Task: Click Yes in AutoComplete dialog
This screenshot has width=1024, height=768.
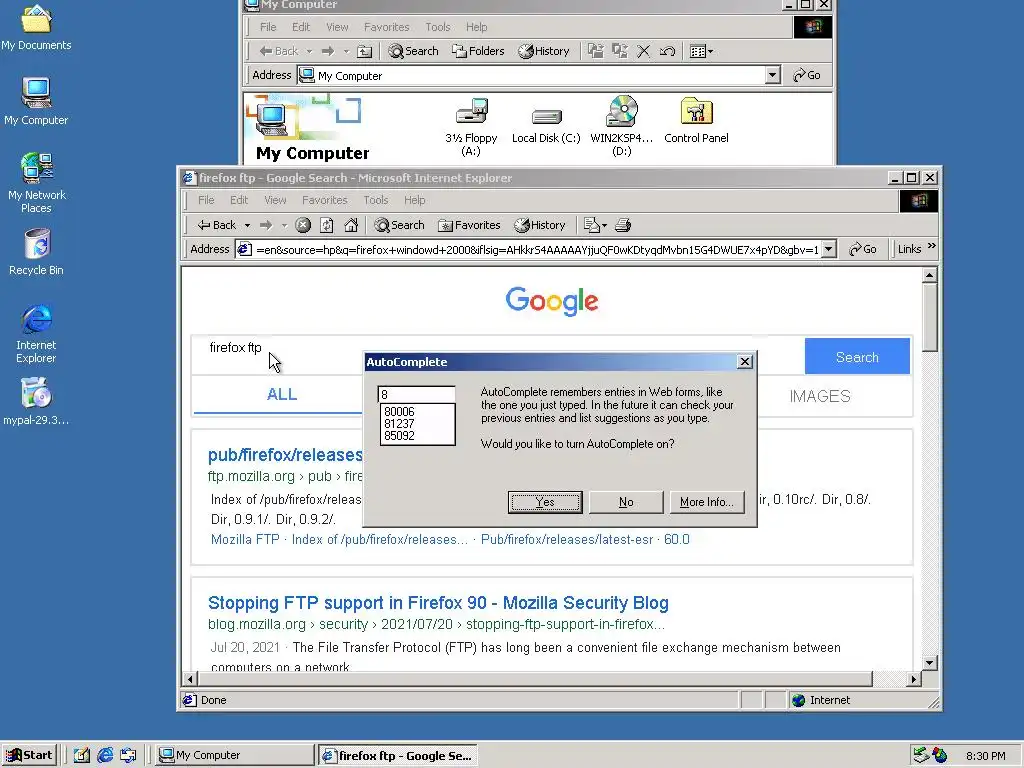Action: tap(545, 502)
